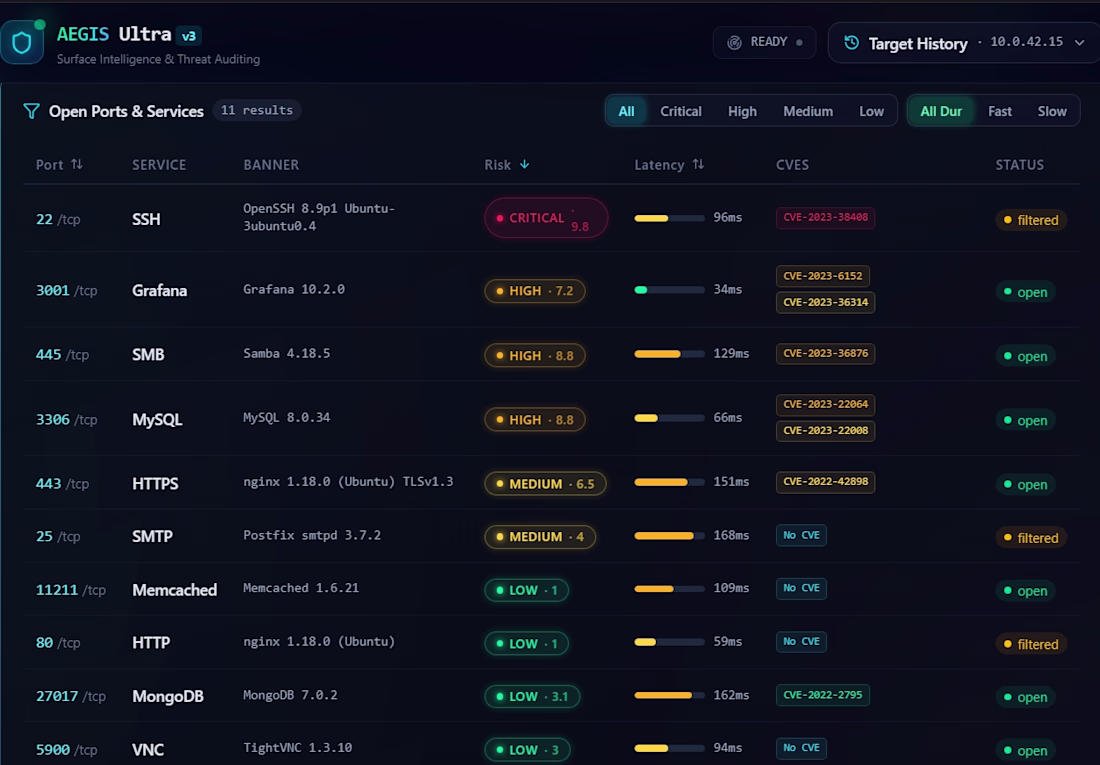The width and height of the screenshot is (1100, 765).
Task: Click the AEGIS shield logo icon
Action: pos(22,43)
